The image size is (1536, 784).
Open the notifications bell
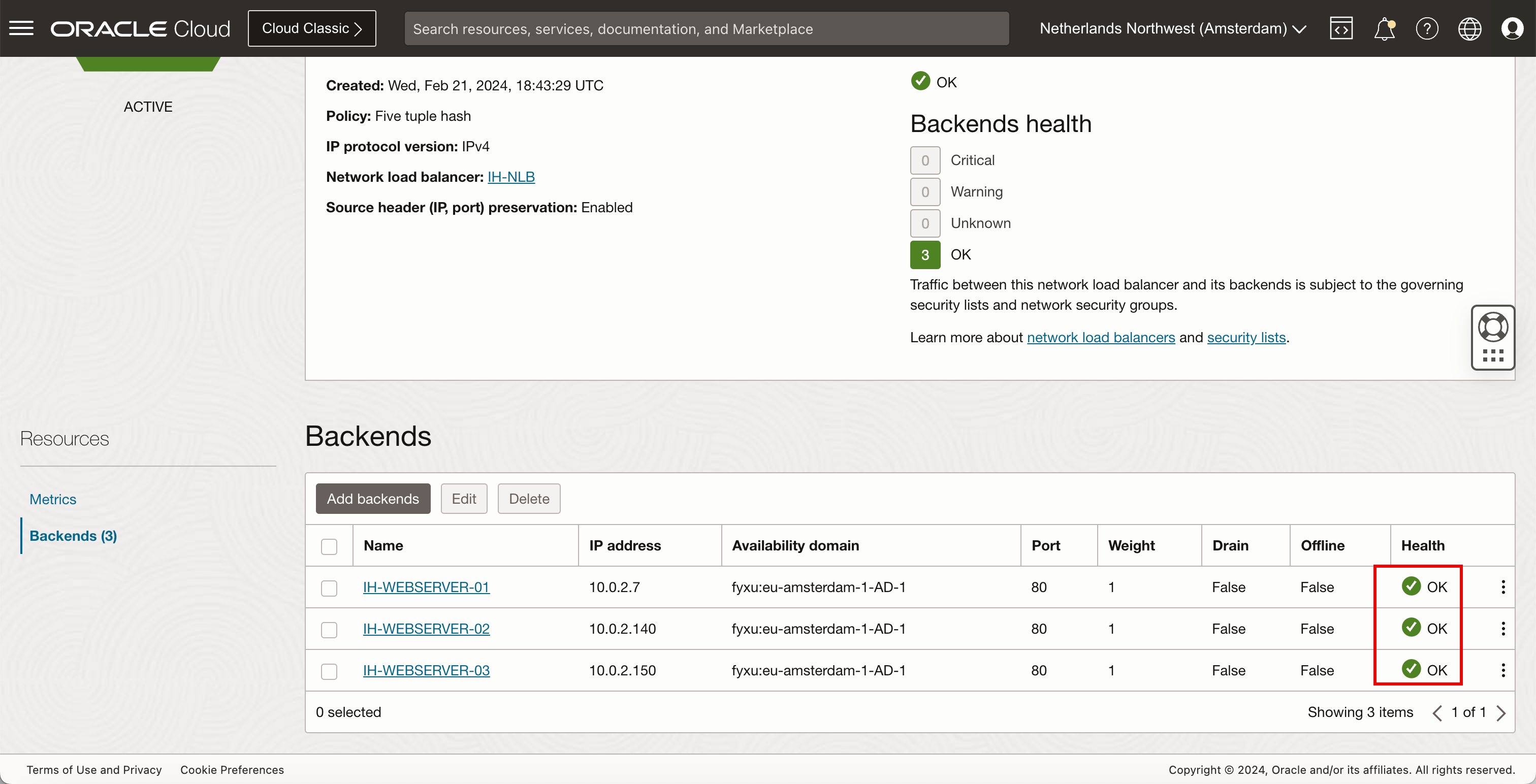pyautogui.click(x=1384, y=28)
